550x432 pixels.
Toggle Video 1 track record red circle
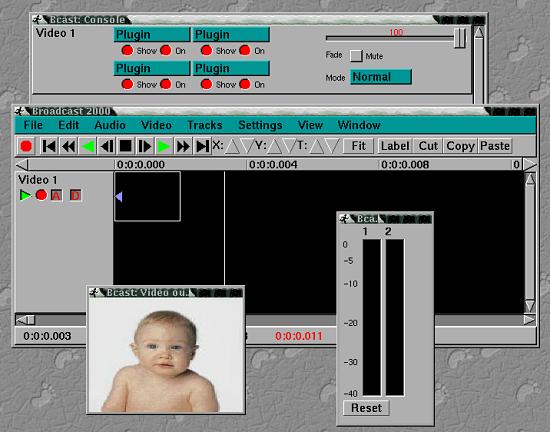coord(41,195)
